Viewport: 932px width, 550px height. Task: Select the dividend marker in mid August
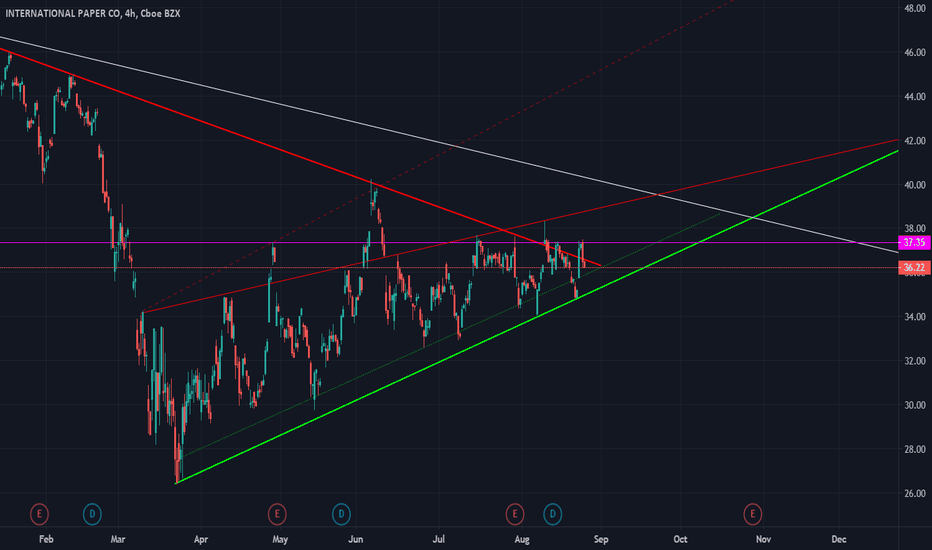click(x=553, y=514)
